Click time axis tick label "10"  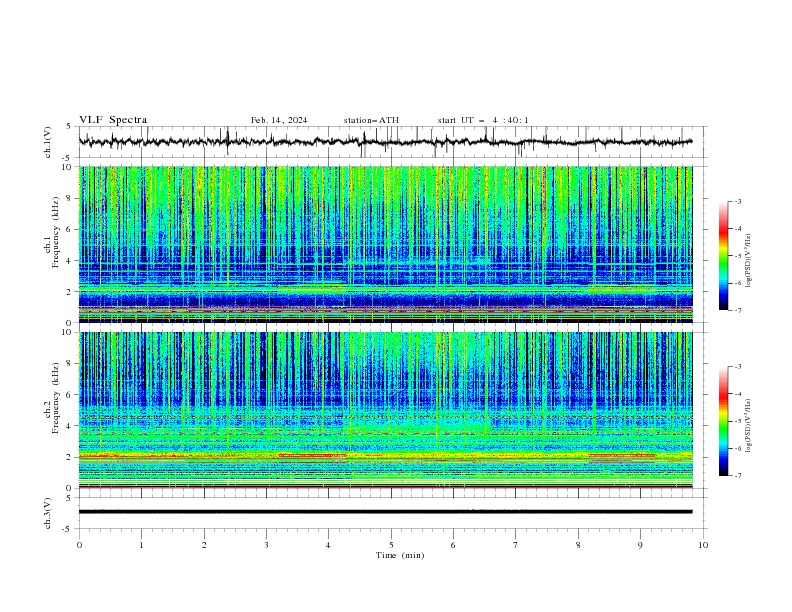pos(703,545)
